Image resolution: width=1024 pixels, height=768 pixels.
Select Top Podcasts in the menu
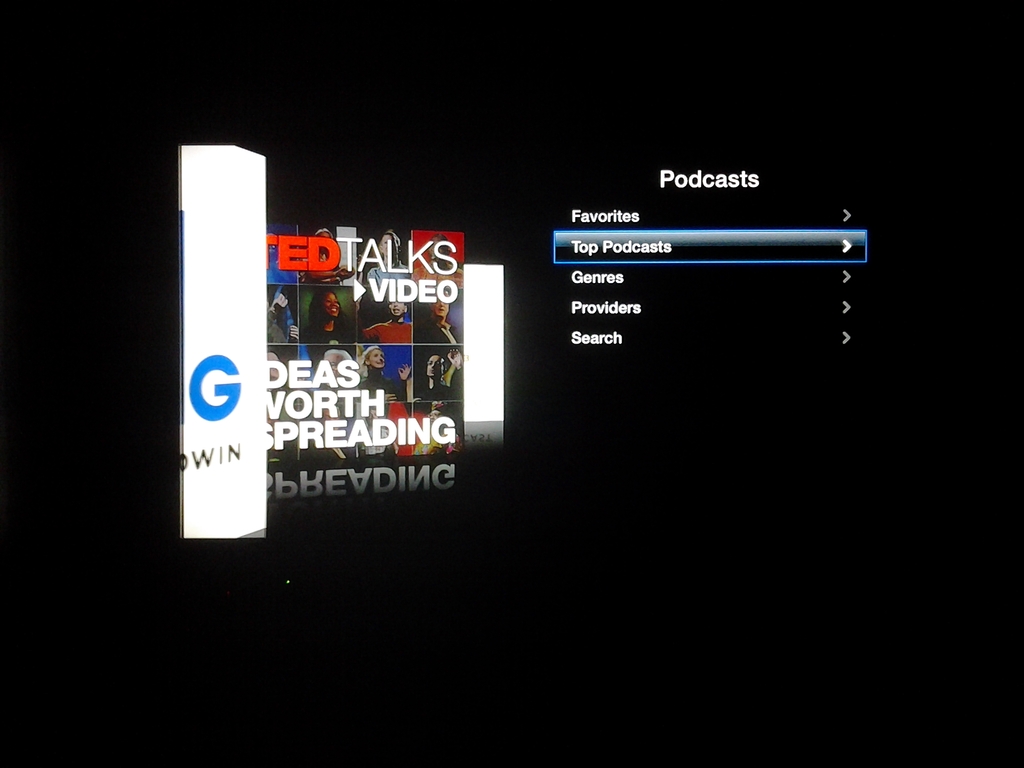(710, 246)
